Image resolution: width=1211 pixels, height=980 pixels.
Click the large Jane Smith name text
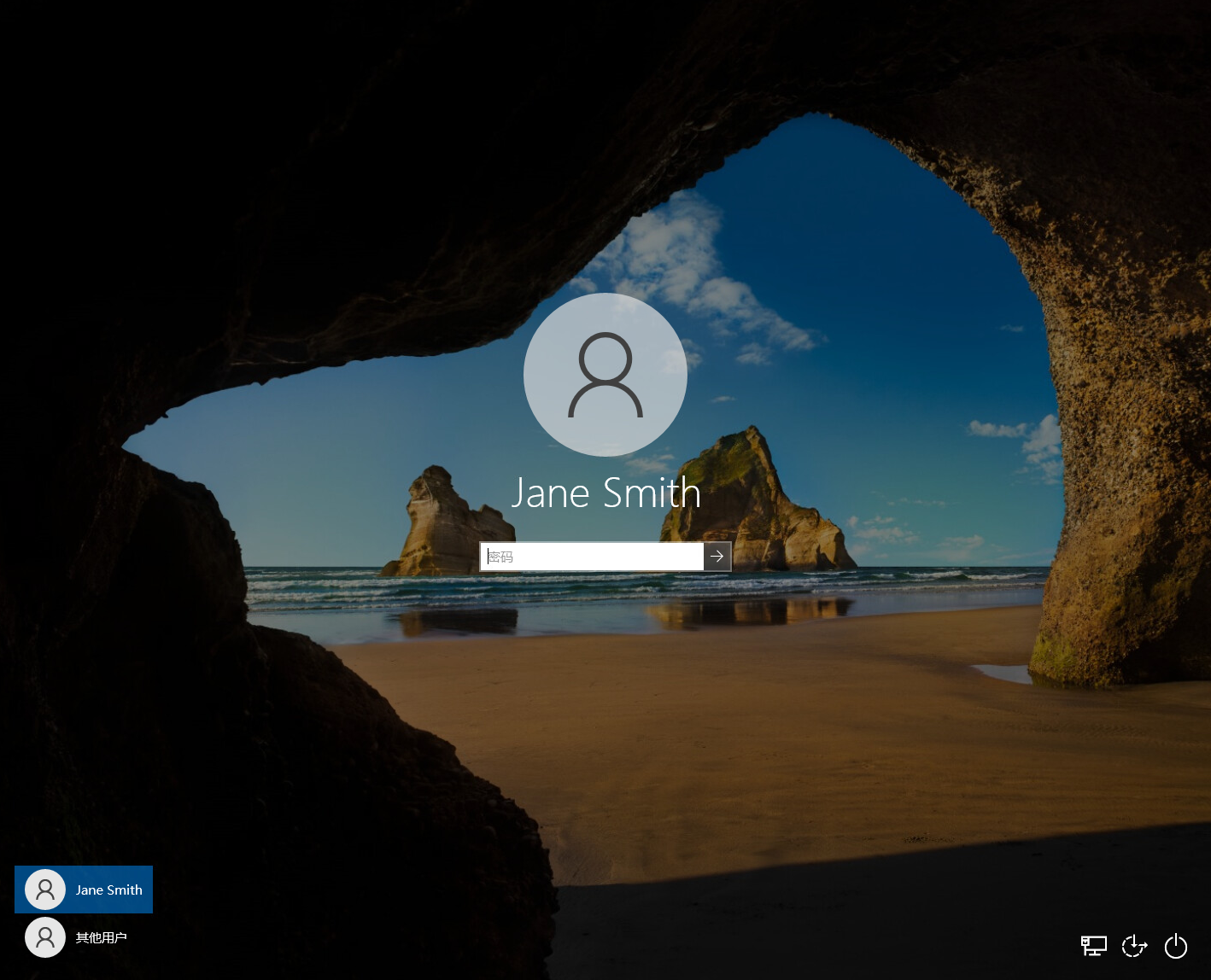tap(606, 493)
